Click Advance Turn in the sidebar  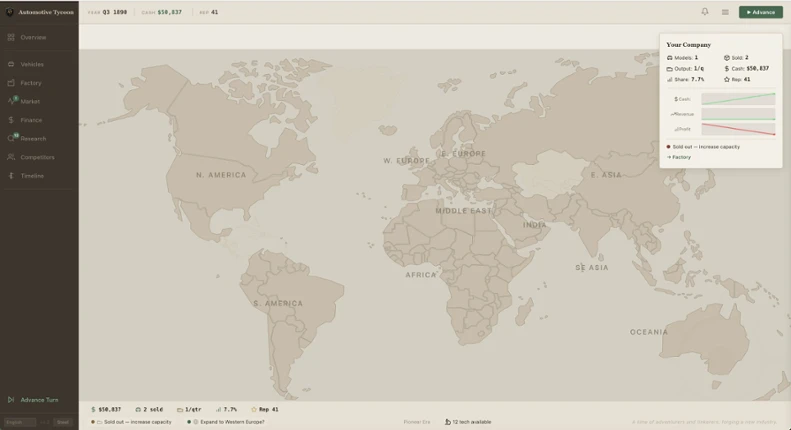[x=33, y=400]
